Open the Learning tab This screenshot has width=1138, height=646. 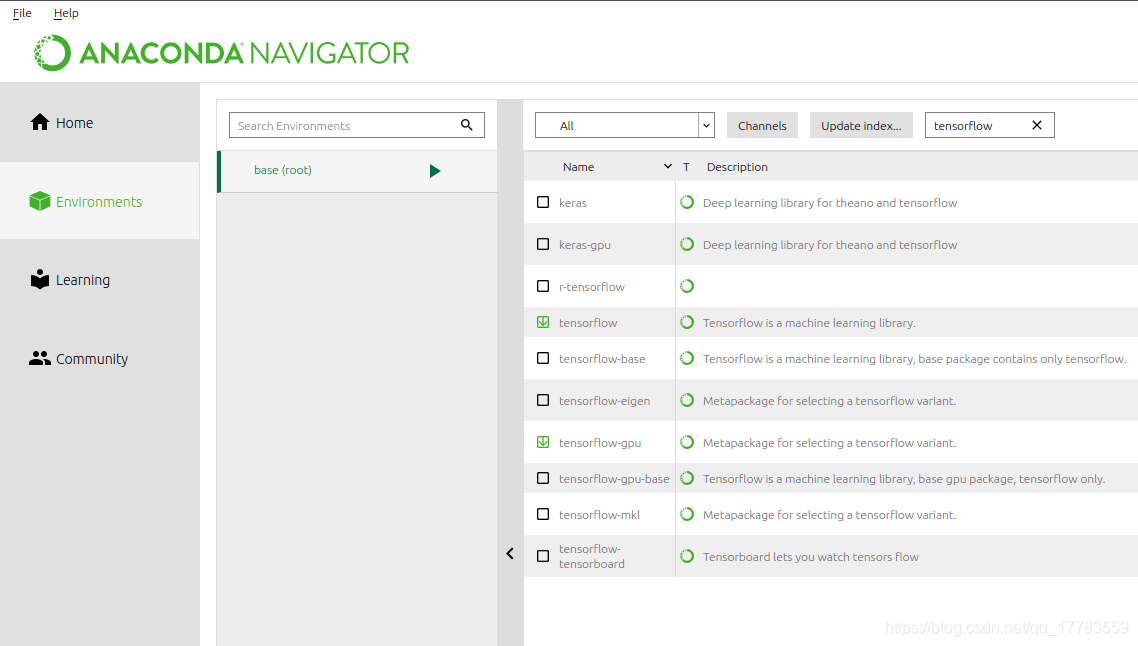click(x=100, y=279)
